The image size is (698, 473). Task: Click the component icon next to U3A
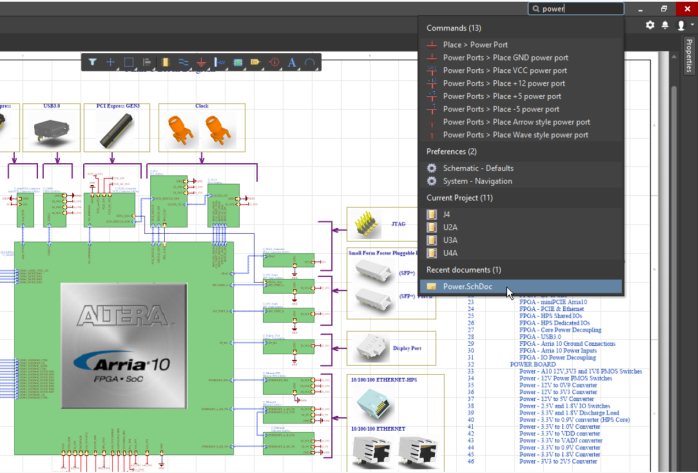click(x=431, y=240)
